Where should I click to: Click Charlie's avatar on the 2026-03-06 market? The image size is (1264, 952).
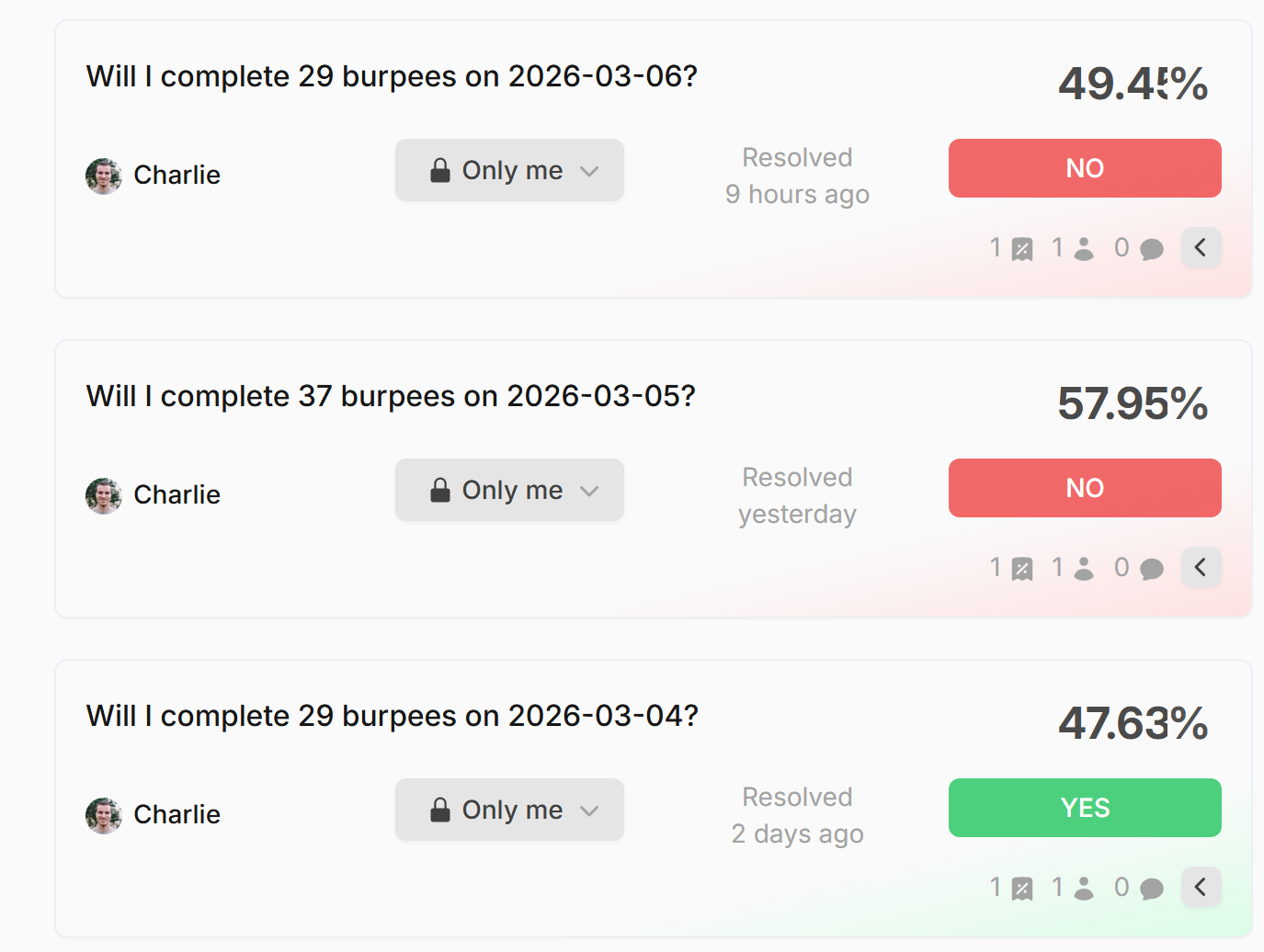pyautogui.click(x=104, y=175)
